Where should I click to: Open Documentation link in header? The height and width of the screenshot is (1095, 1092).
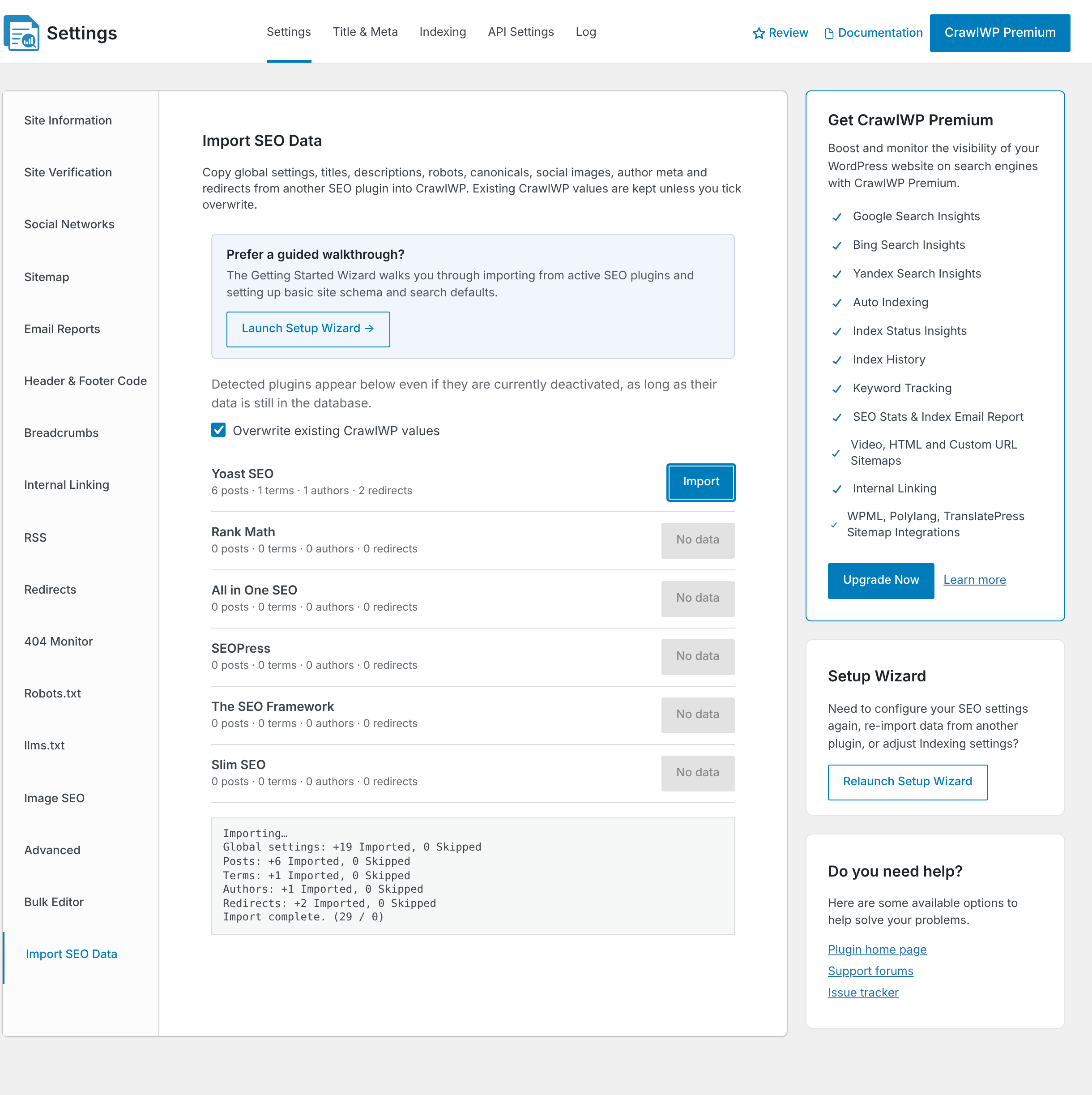(873, 33)
